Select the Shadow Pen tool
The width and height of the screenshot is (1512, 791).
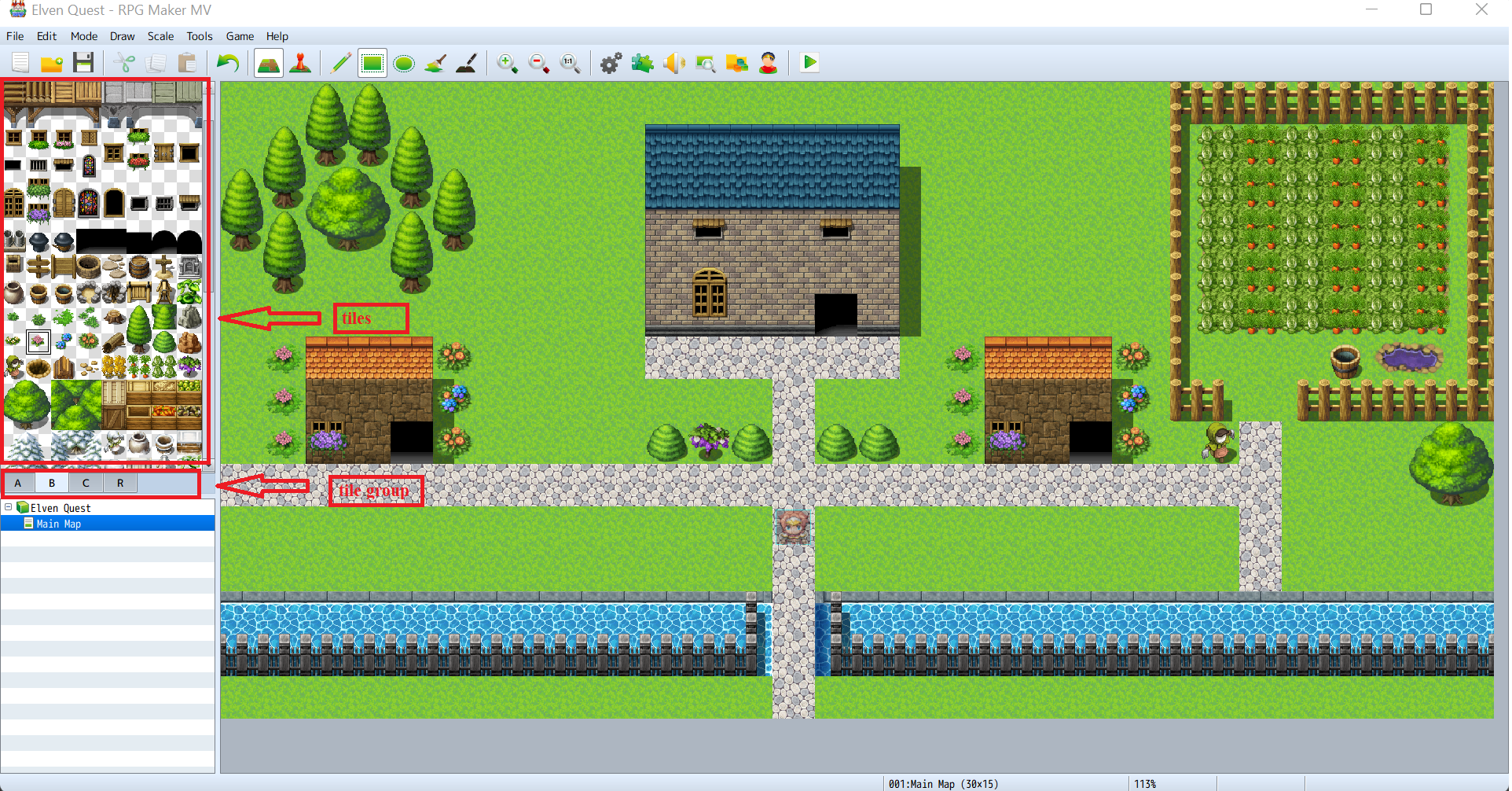[467, 63]
